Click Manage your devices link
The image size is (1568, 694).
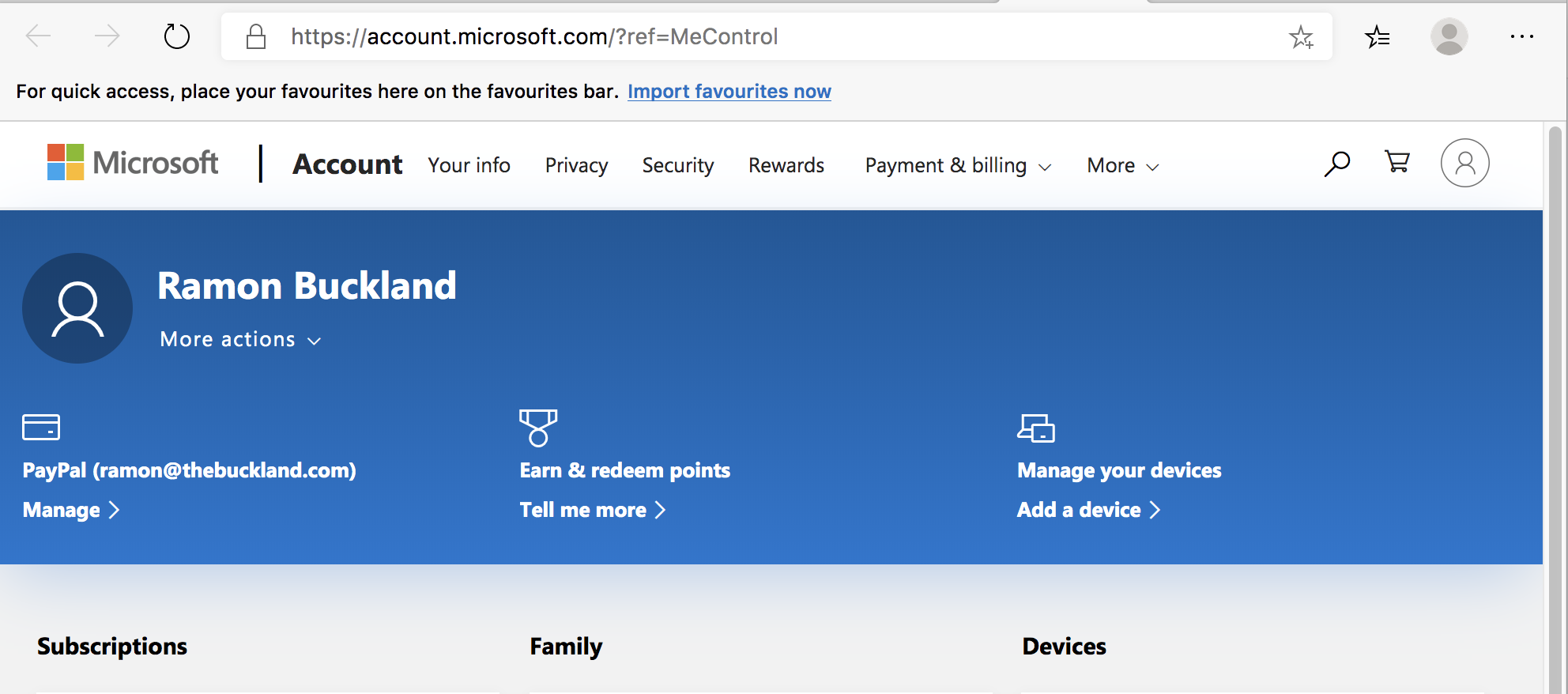click(1119, 470)
